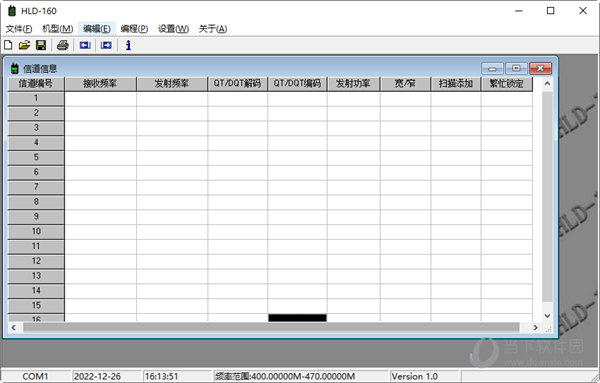600x383 pixels.
Task: Click the 发射频率 column header
Action: (172, 84)
